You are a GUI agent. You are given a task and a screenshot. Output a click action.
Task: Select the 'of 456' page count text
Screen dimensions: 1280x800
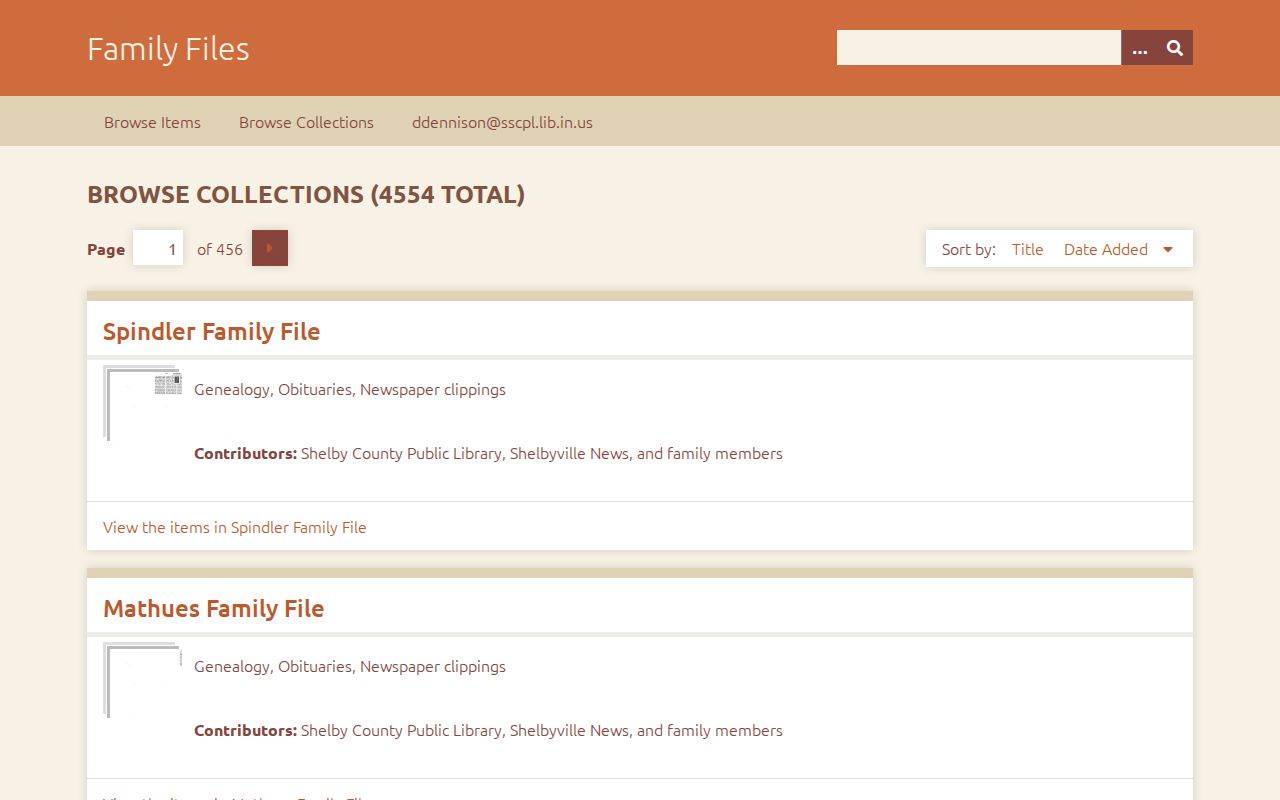click(x=220, y=249)
